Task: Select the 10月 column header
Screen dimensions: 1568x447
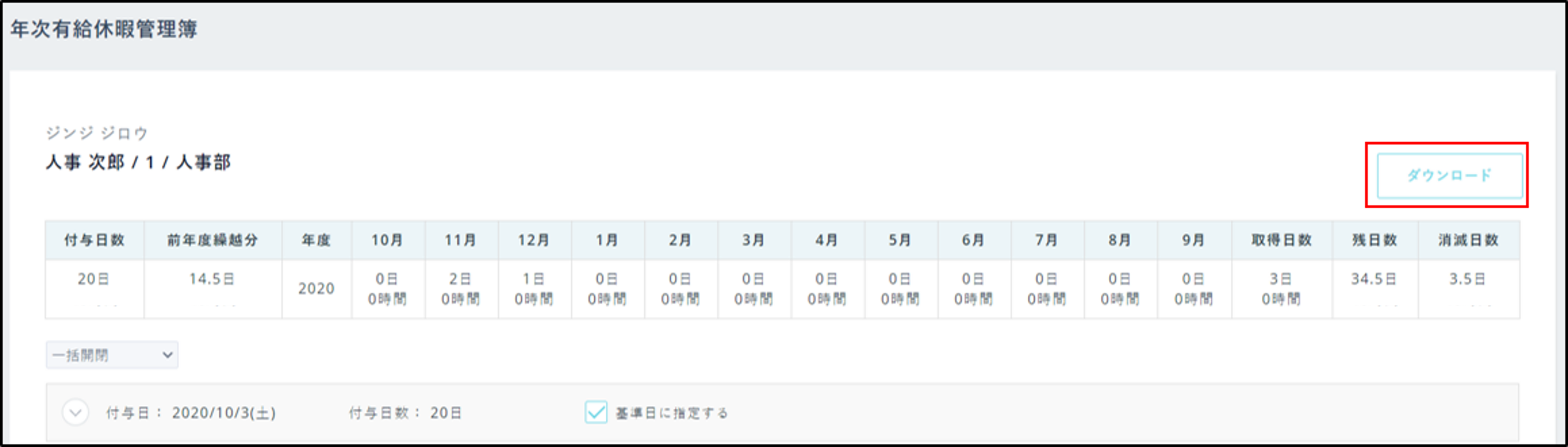Action: coord(388,240)
